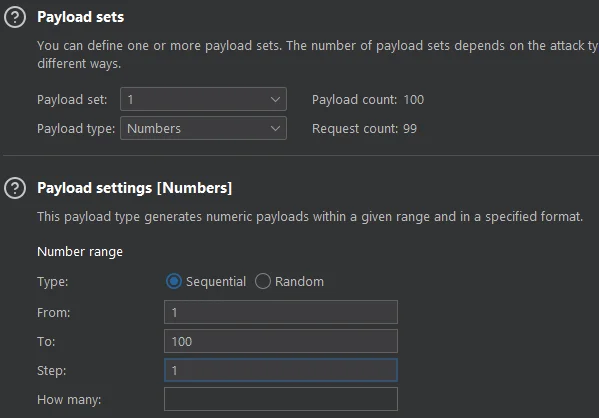Click the Payload type label

(76, 129)
